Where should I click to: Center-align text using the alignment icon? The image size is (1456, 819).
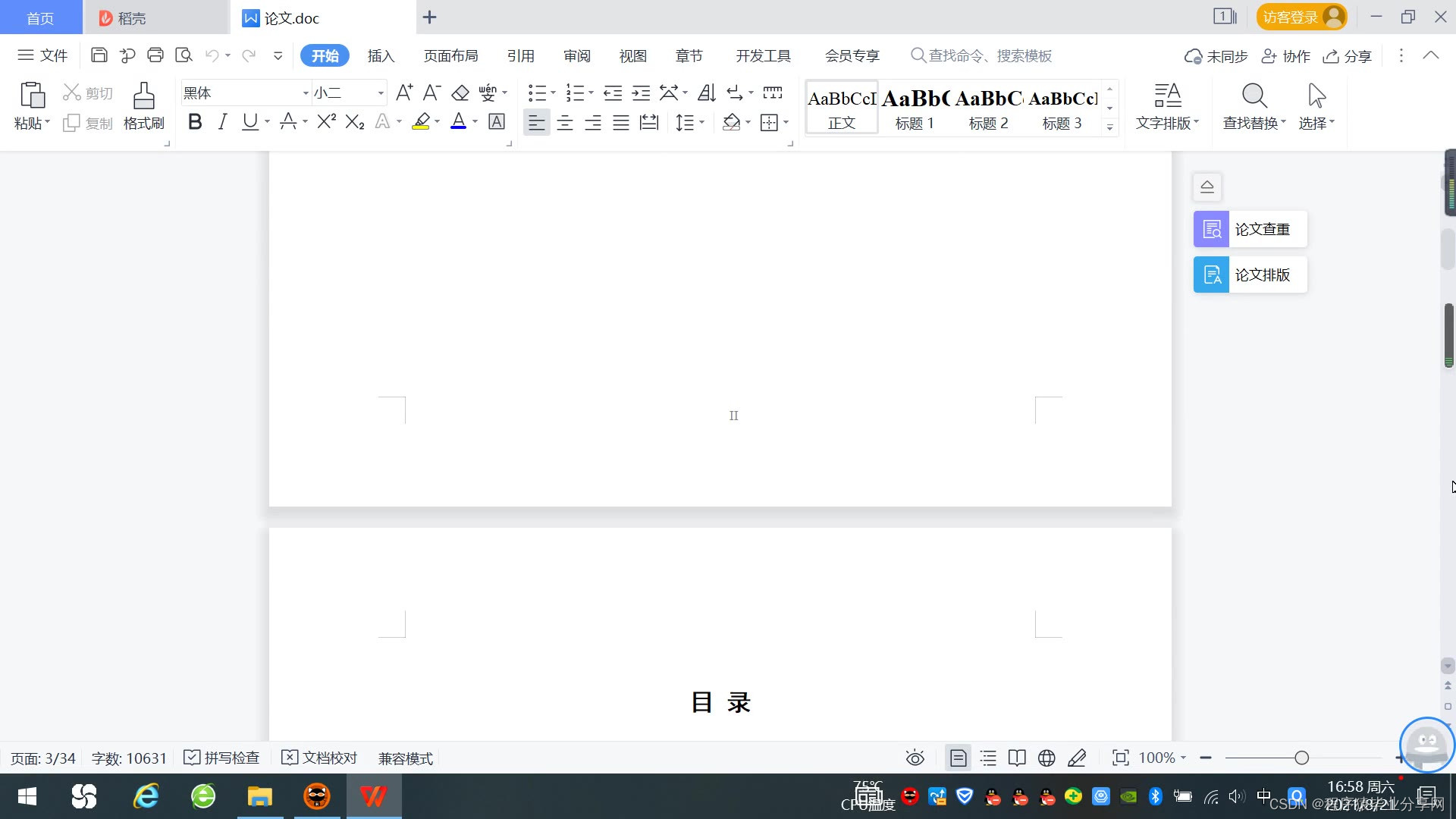click(565, 123)
